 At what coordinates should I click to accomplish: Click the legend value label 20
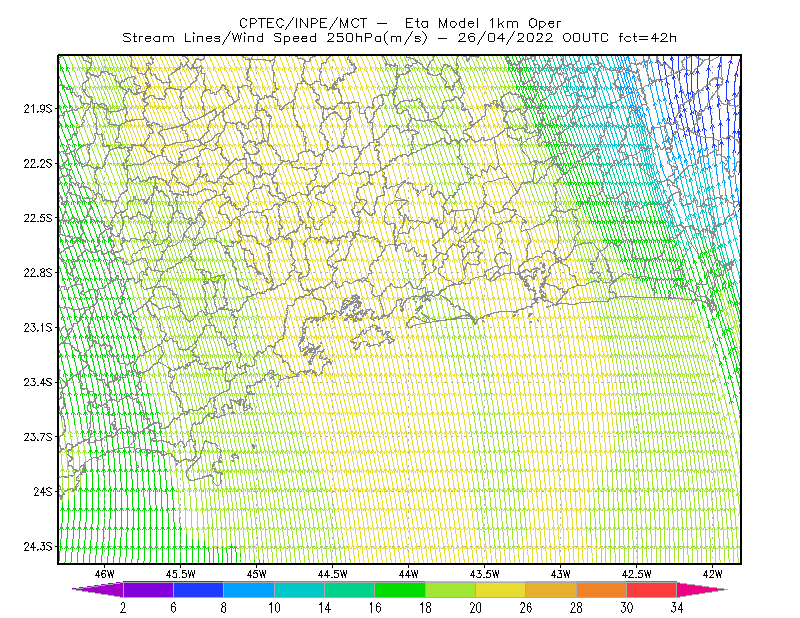point(476,608)
